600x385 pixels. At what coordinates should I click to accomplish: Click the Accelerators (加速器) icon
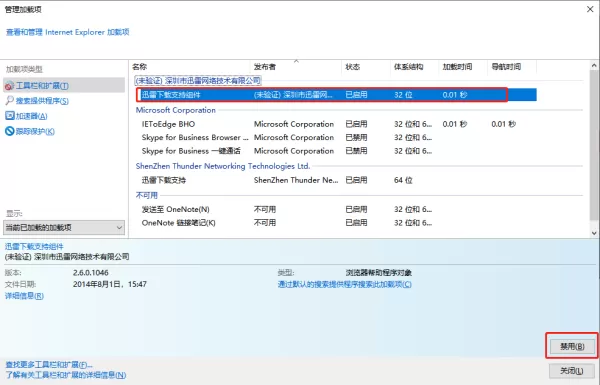pyautogui.click(x=10, y=116)
